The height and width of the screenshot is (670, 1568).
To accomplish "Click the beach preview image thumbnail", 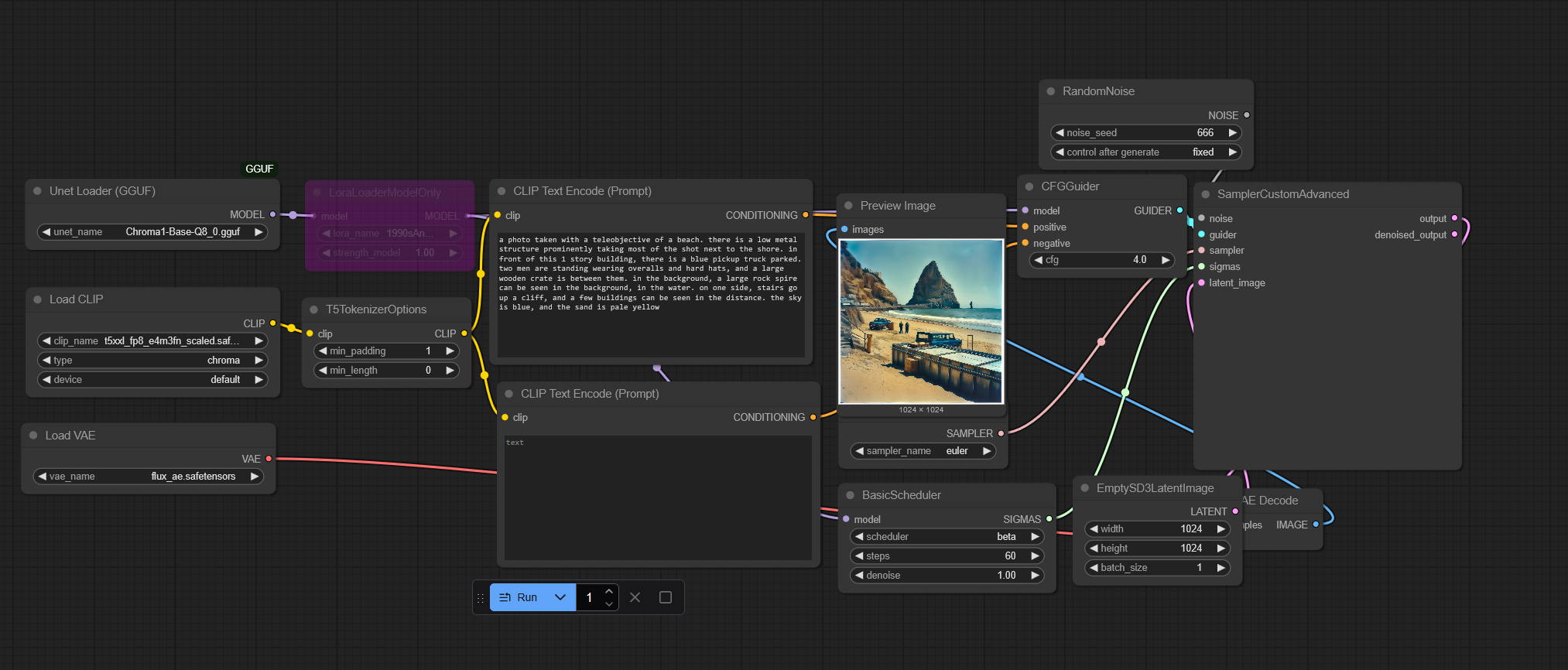I will coord(921,321).
